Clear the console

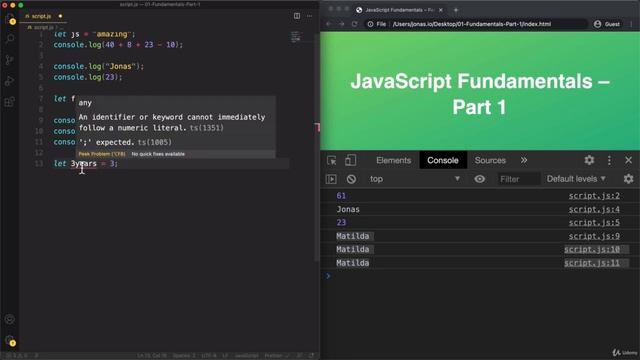pyautogui.click(x=351, y=179)
